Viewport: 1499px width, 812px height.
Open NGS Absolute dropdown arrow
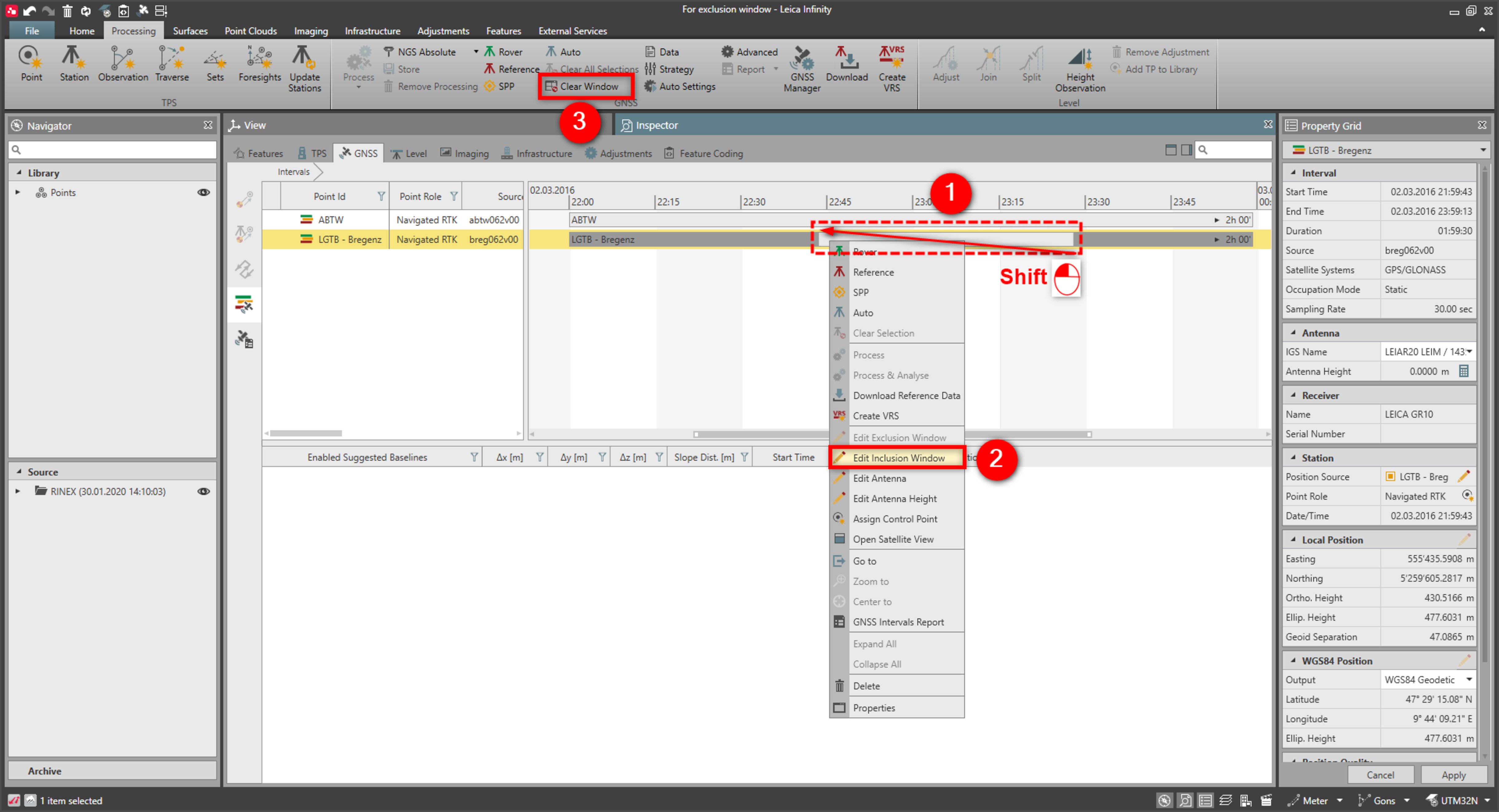pyautogui.click(x=475, y=52)
